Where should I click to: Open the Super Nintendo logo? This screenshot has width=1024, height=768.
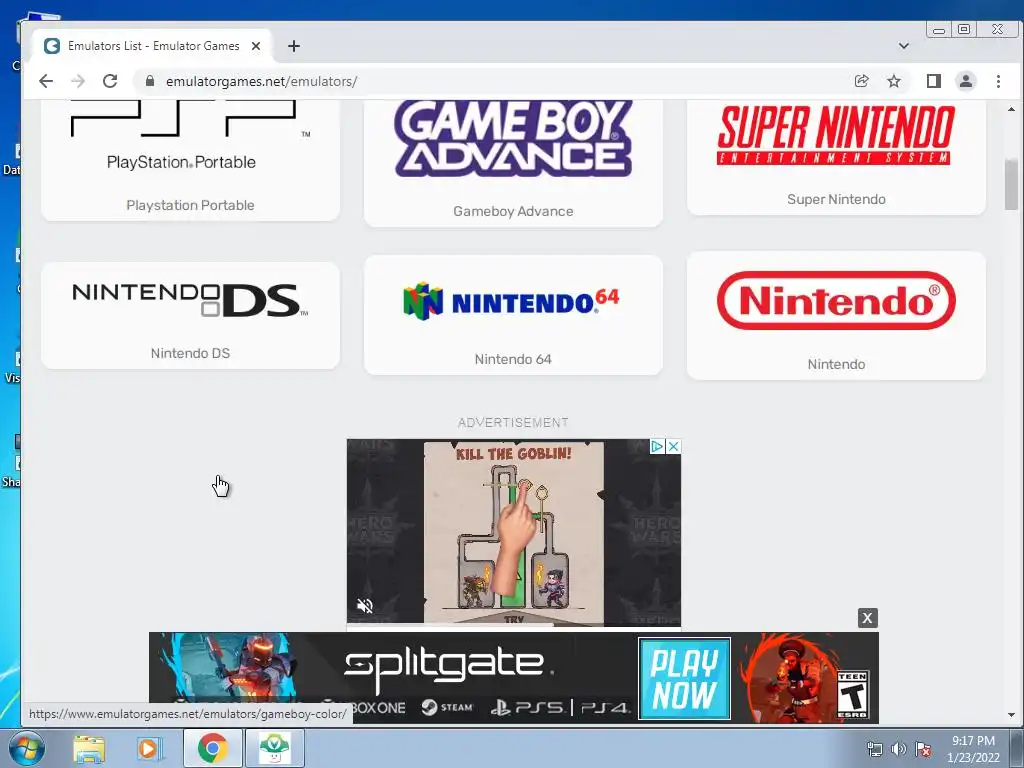836,135
